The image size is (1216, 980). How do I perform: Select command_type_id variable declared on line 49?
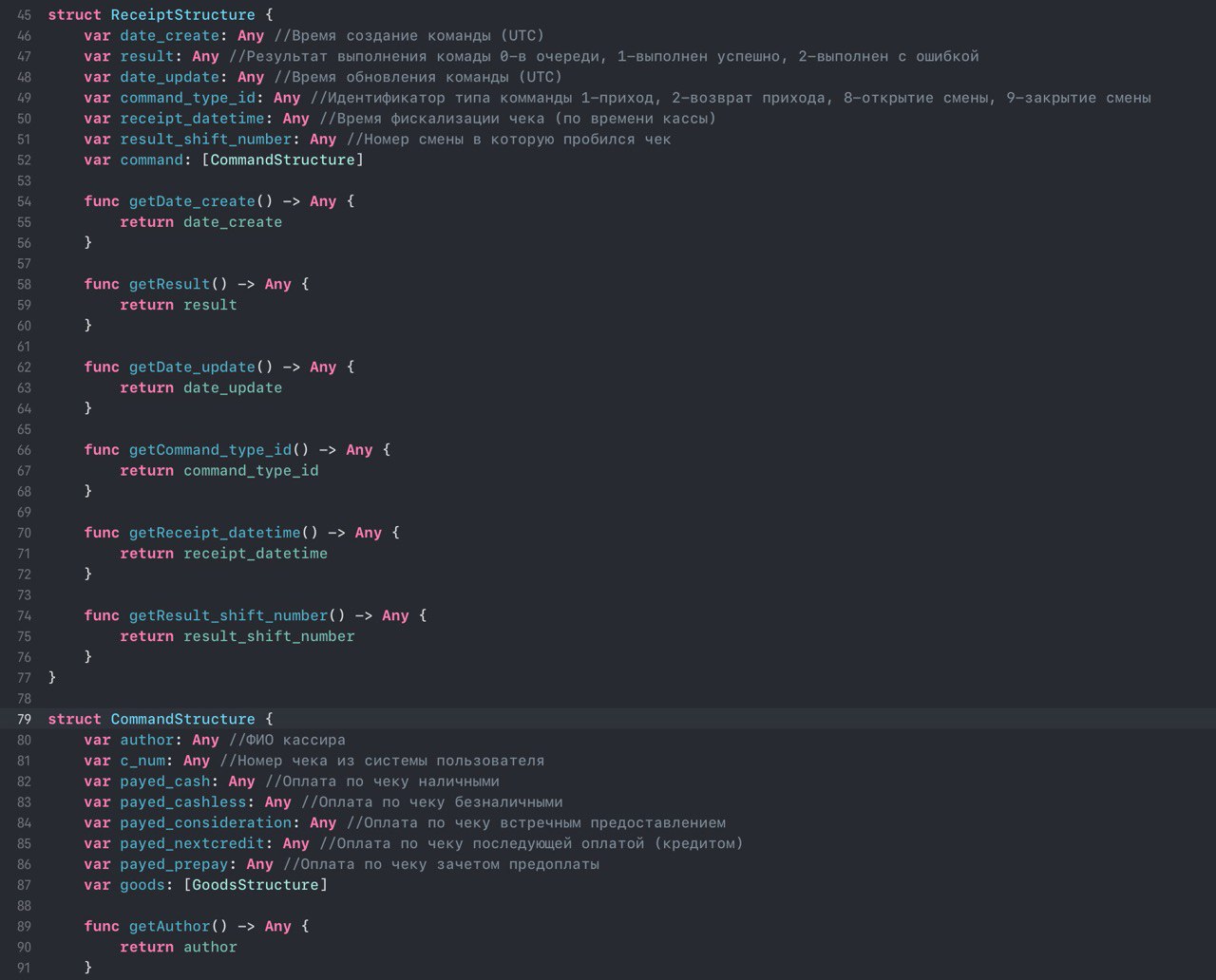[x=187, y=98]
